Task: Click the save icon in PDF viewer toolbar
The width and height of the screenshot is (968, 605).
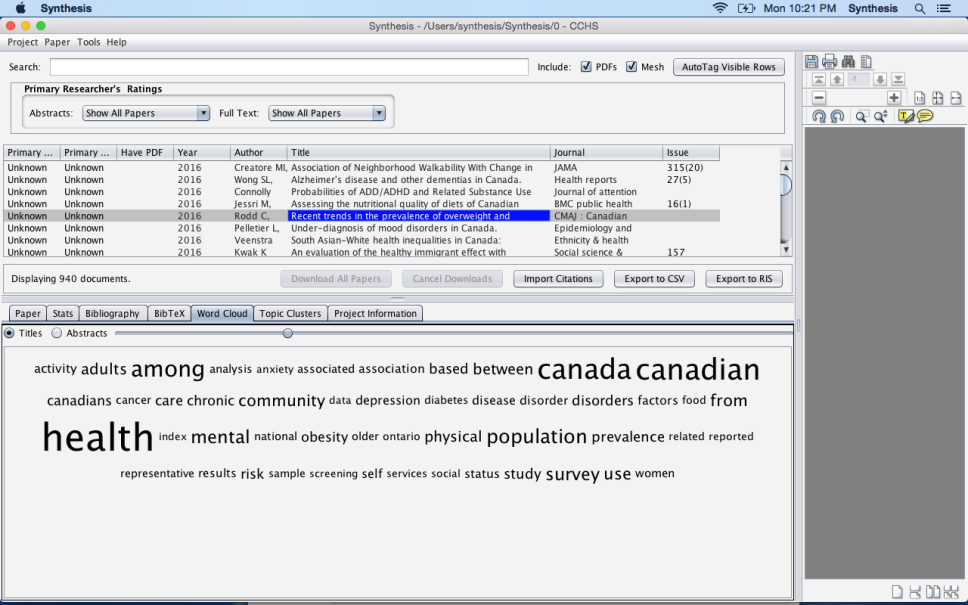Action: [x=811, y=61]
